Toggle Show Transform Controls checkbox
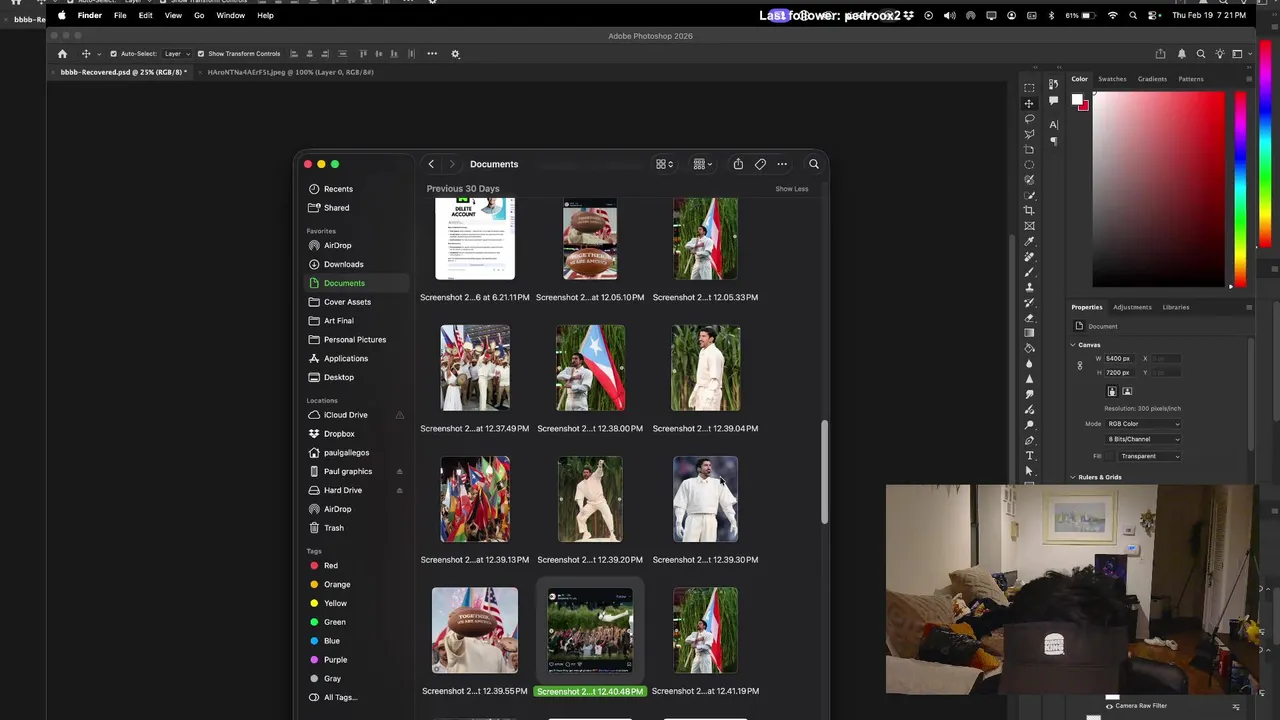This screenshot has width=1280, height=720. [201, 54]
